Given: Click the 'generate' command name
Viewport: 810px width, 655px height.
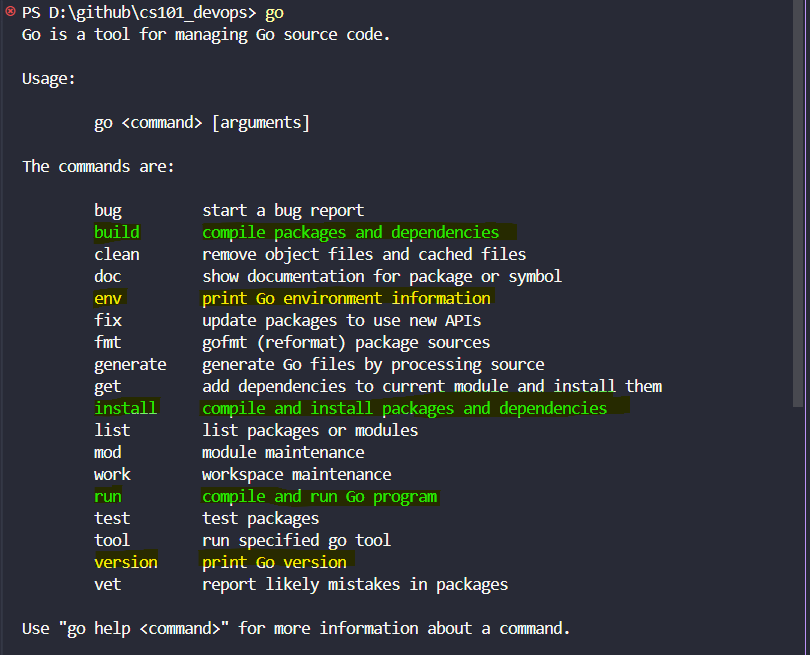Looking at the screenshot, I should coord(130,365).
